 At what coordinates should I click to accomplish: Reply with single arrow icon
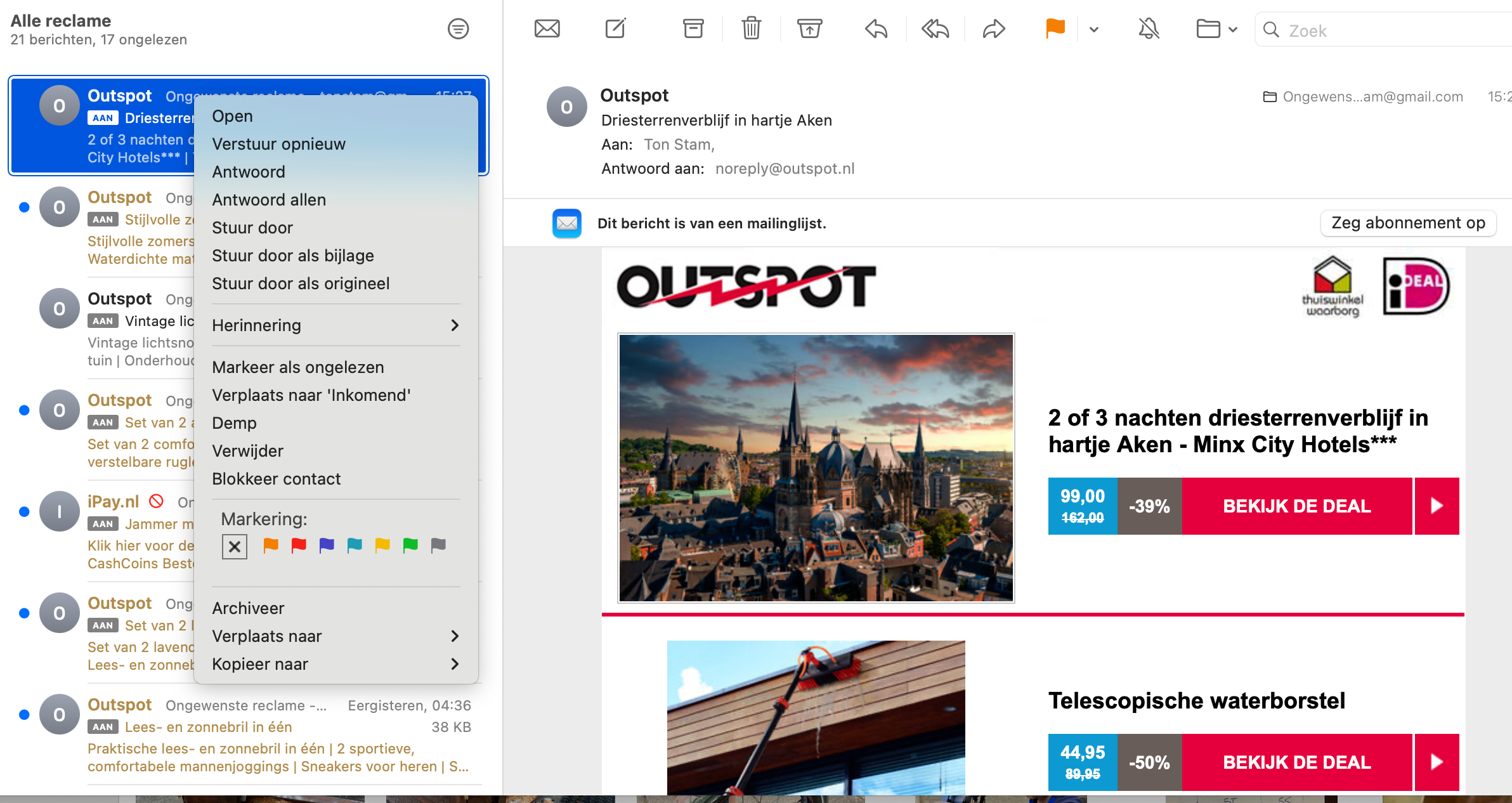pyautogui.click(x=877, y=29)
